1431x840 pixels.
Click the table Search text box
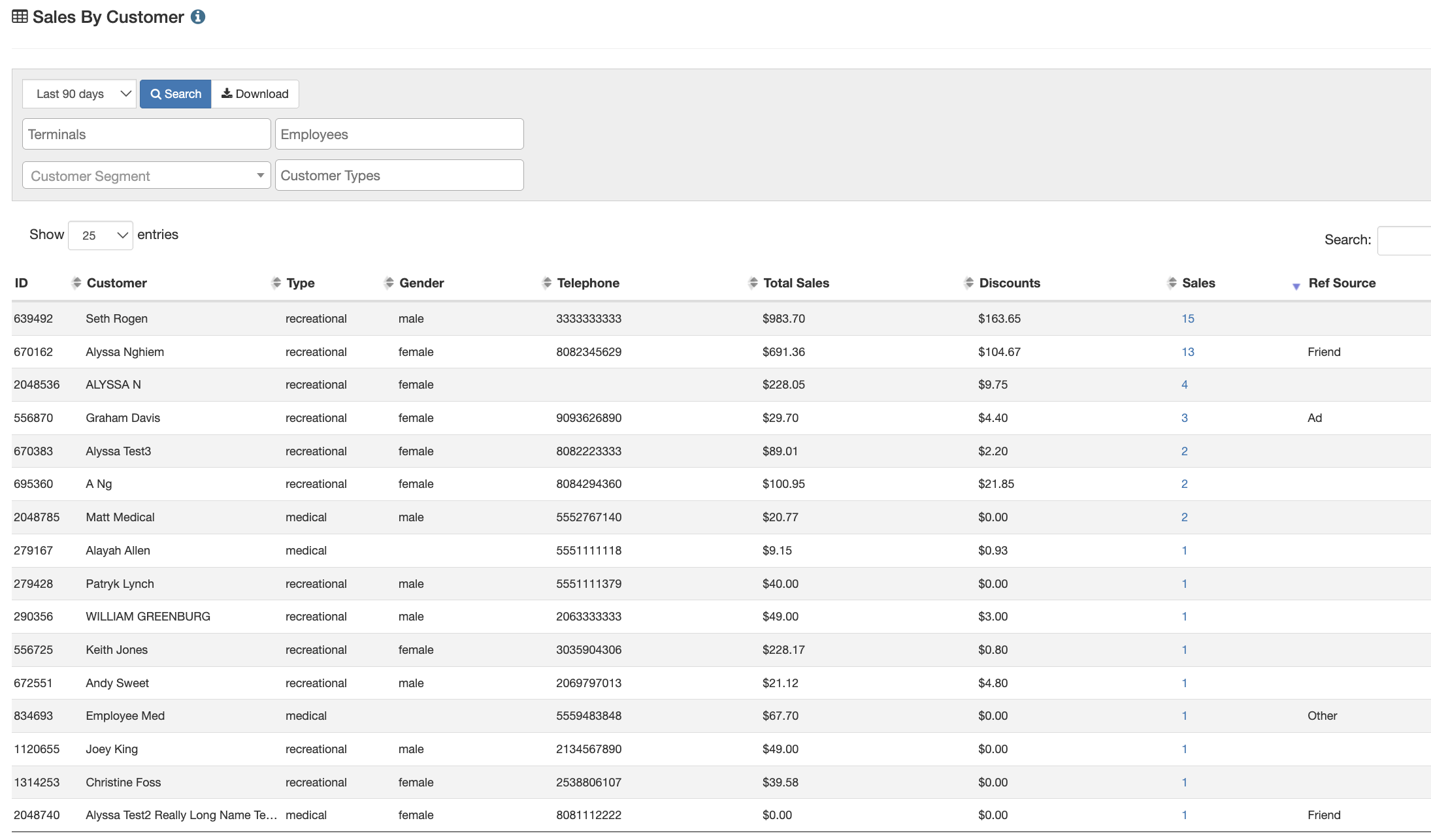(1404, 240)
